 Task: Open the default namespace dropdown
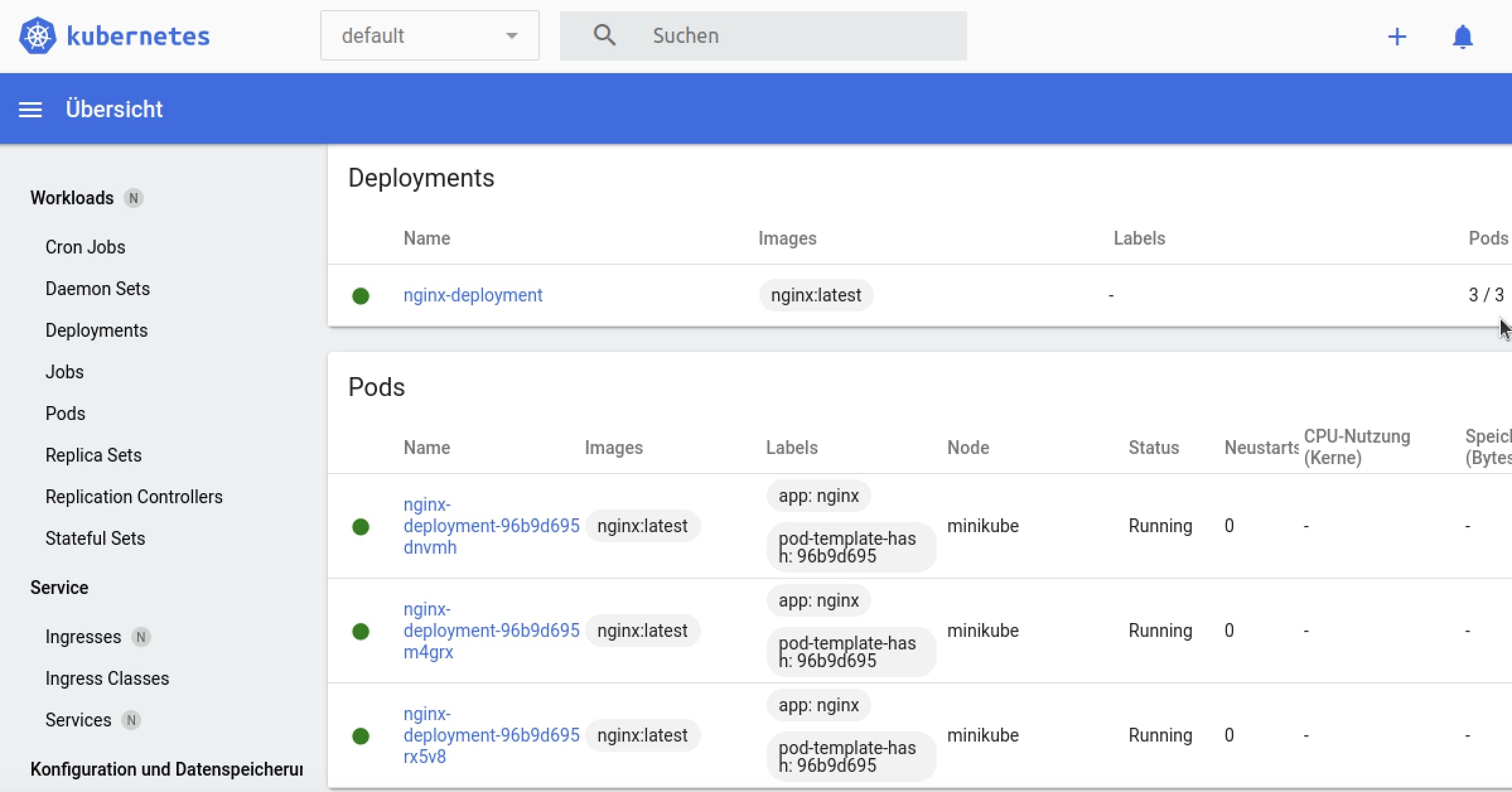[x=430, y=35]
